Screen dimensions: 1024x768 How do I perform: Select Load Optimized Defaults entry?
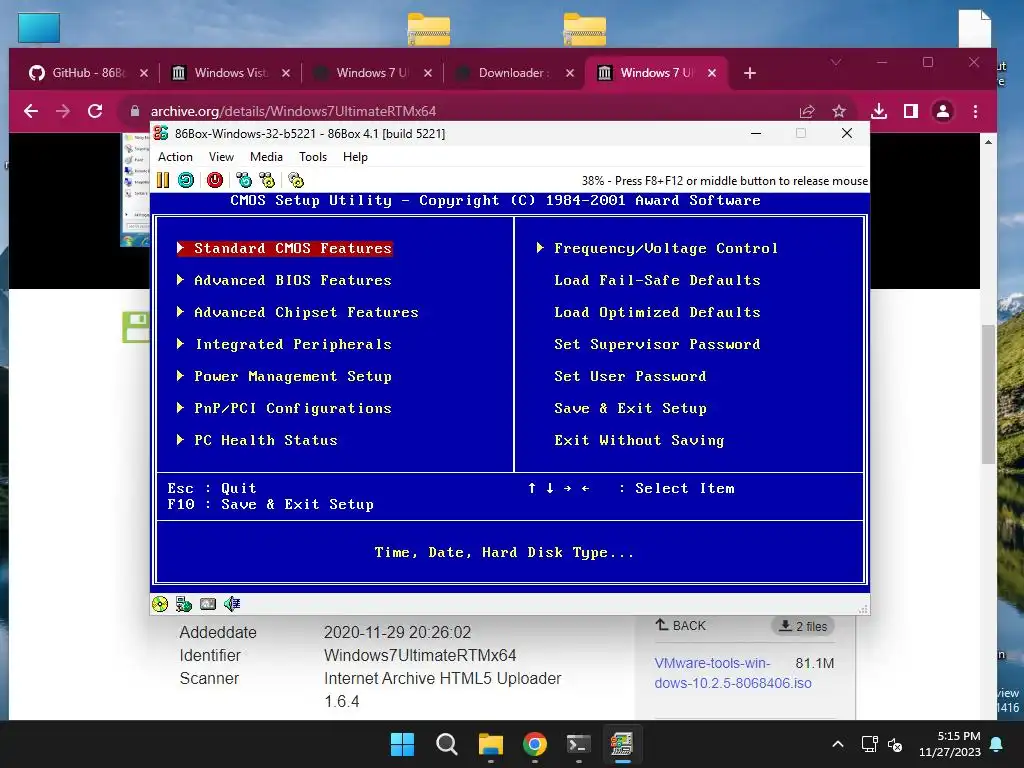(x=658, y=312)
